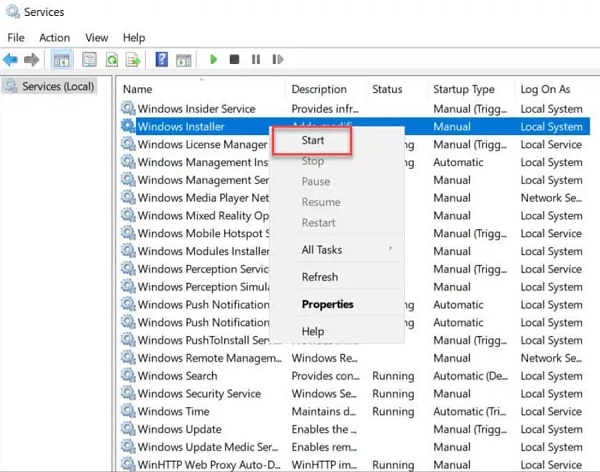Screen dimensions: 600x472
Task: Click 'Network Se...' logon for Windows Media Player
Action: click(551, 198)
